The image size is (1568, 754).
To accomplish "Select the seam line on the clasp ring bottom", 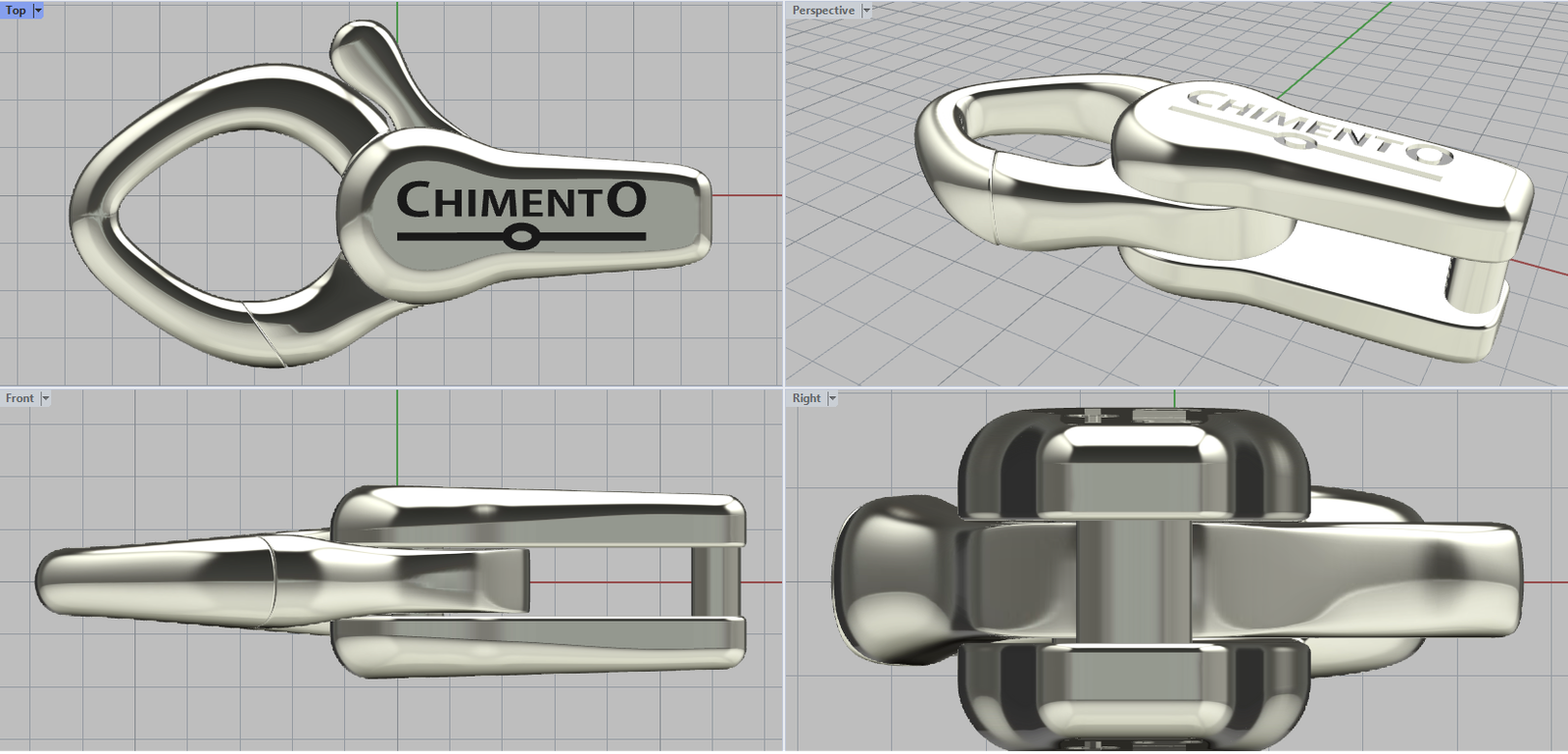I will 264,333.
